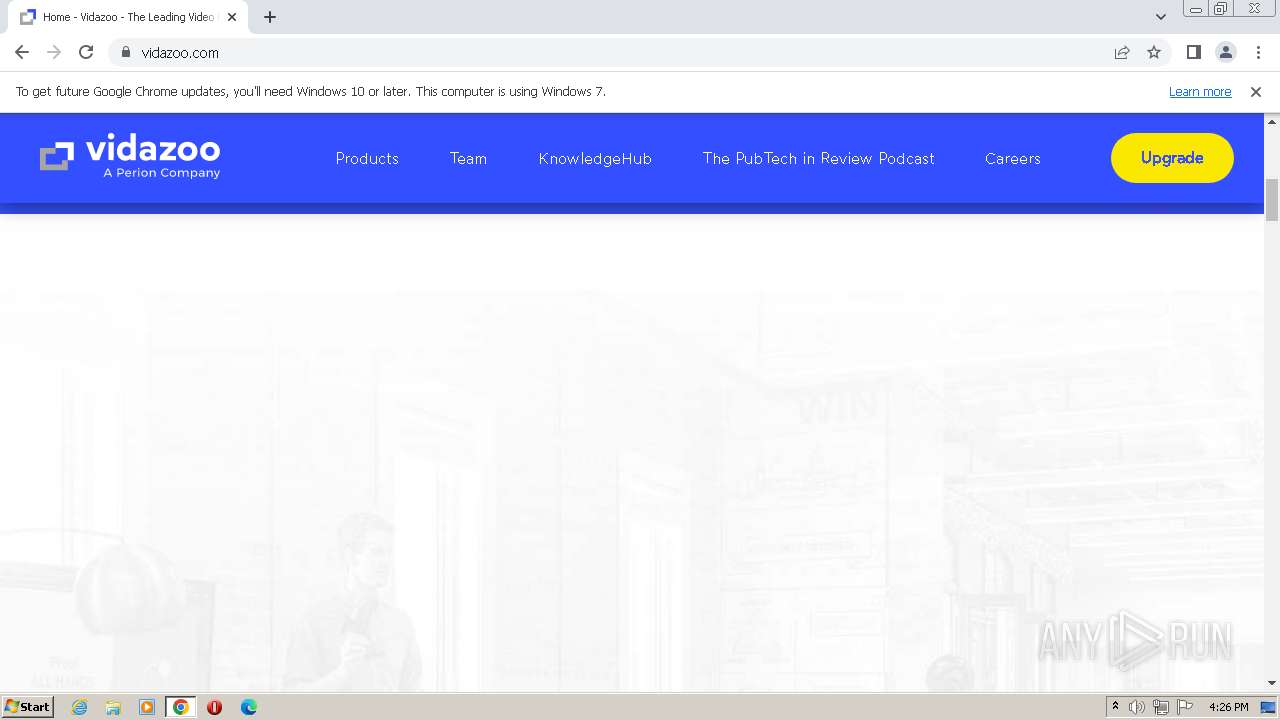View site information via the lock icon

coord(125,52)
